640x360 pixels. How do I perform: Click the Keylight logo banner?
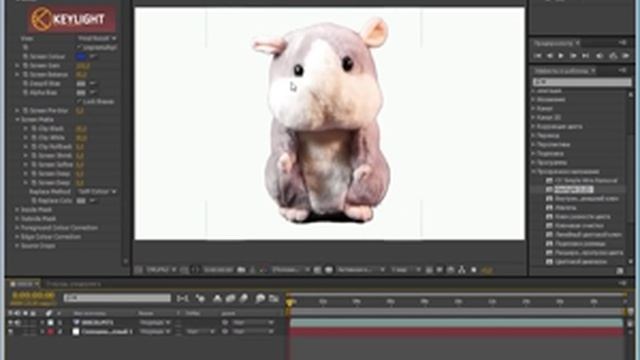pyautogui.click(x=71, y=19)
